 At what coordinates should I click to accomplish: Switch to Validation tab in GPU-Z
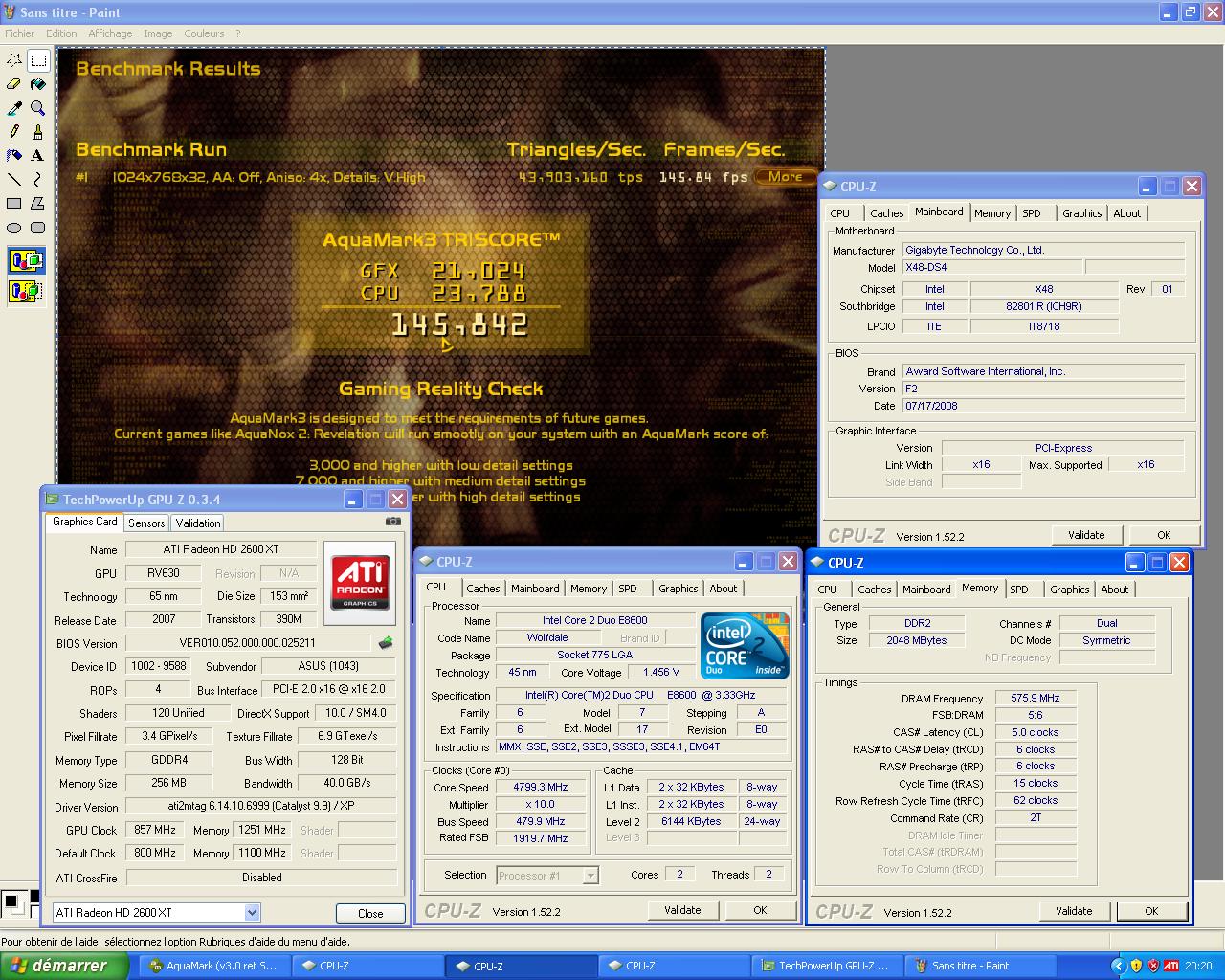tap(198, 523)
